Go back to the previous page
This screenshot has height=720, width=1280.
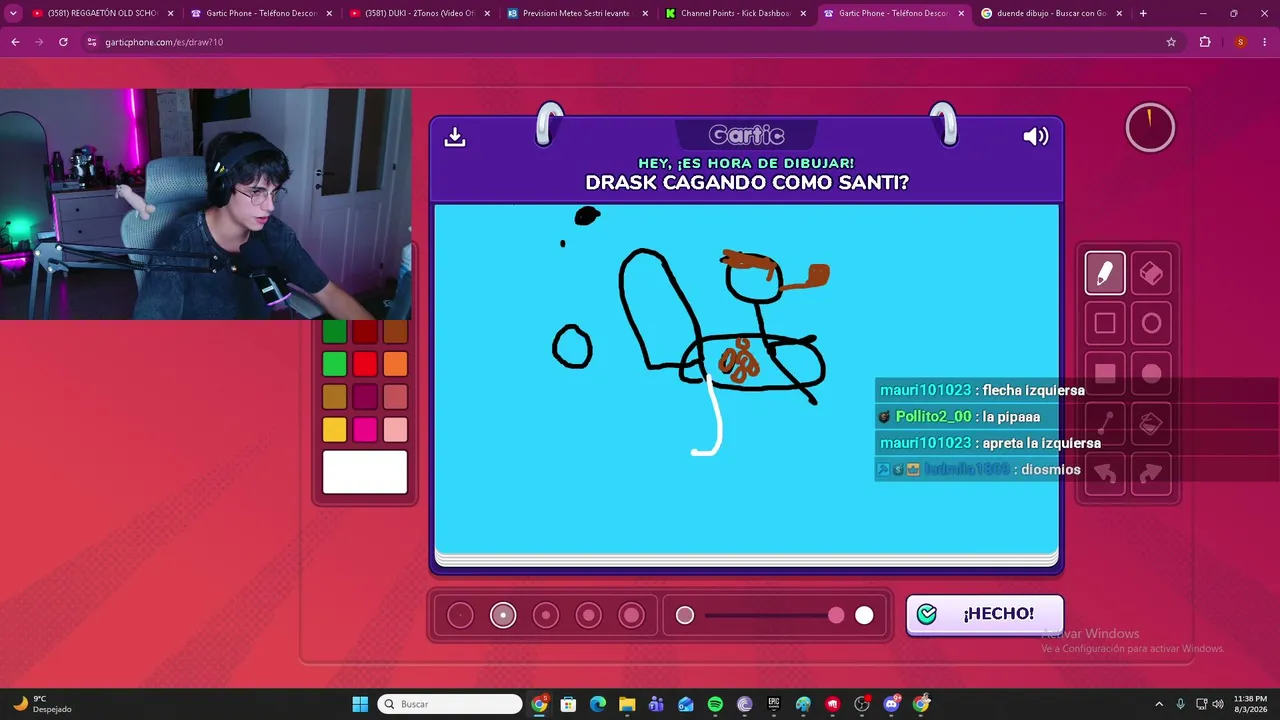(15, 42)
